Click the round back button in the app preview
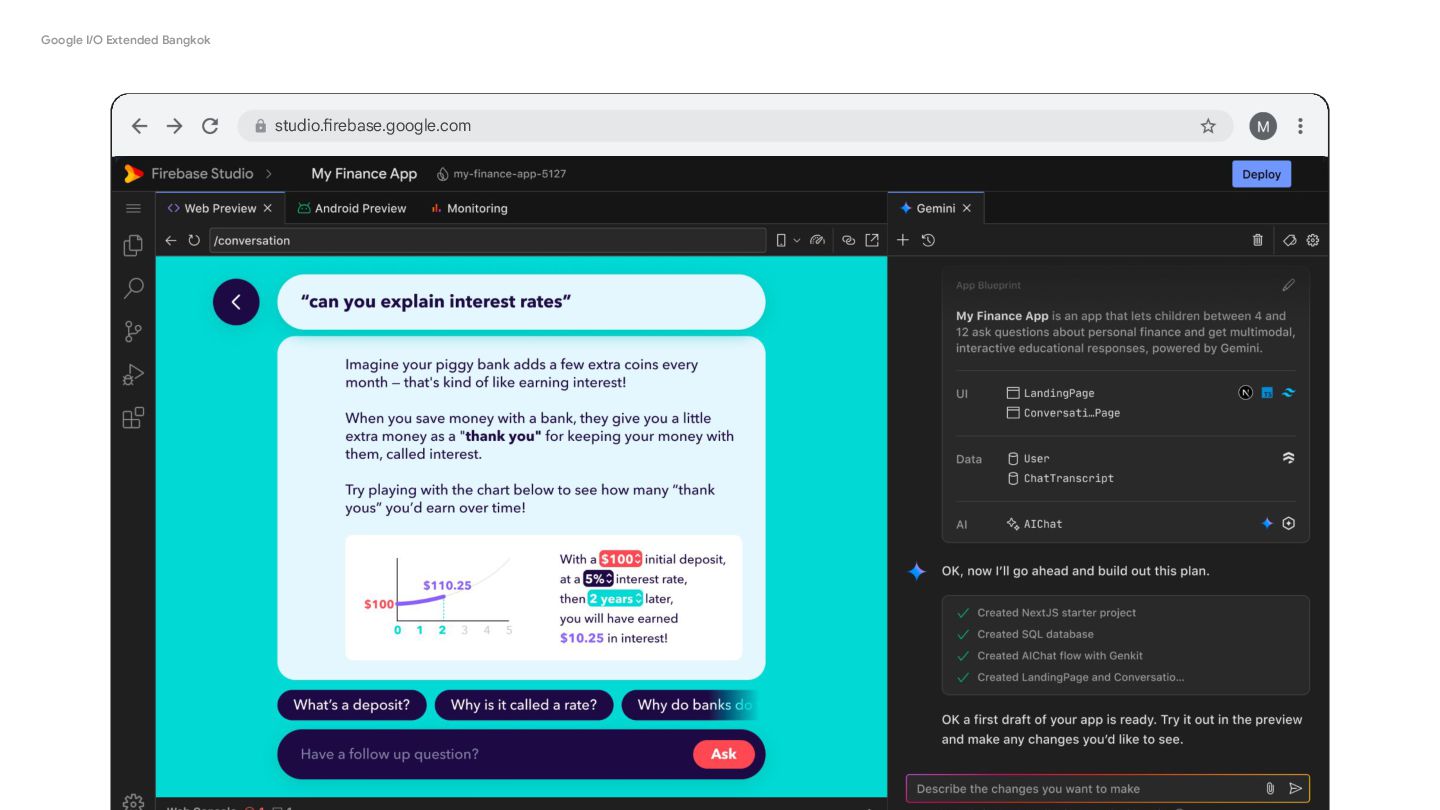This screenshot has width=1440, height=810. pyautogui.click(x=236, y=302)
